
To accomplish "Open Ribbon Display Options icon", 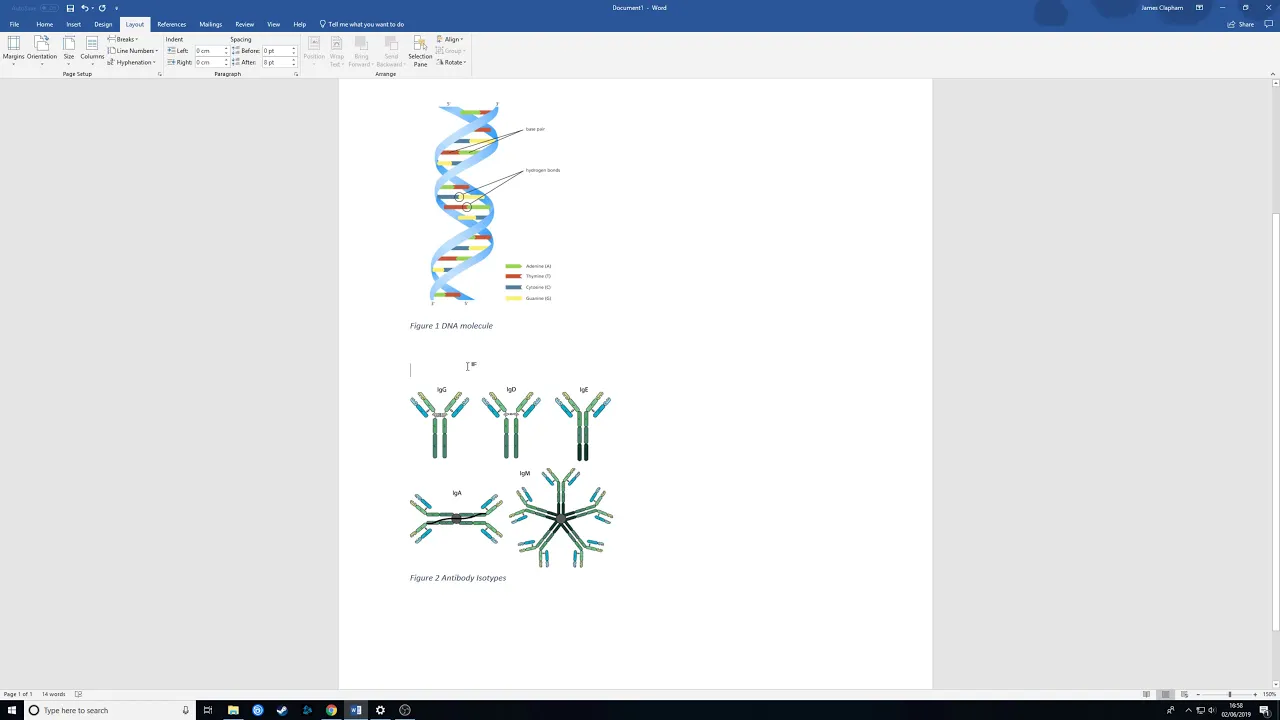I will tap(1199, 8).
